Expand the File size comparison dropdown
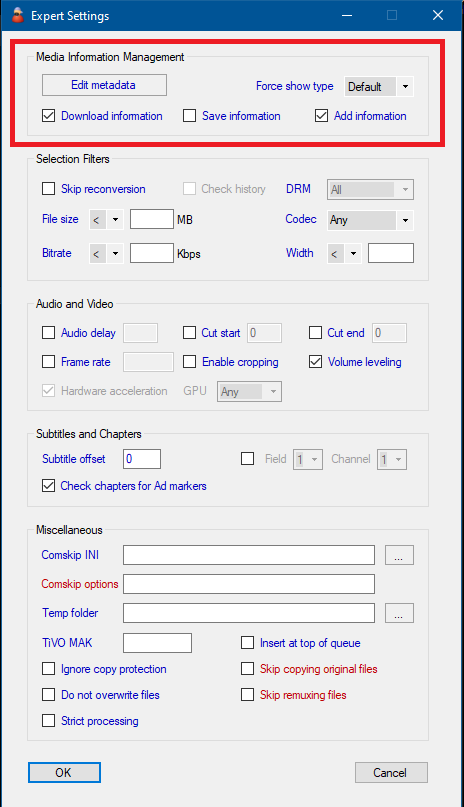The width and height of the screenshot is (464, 807). tap(106, 220)
